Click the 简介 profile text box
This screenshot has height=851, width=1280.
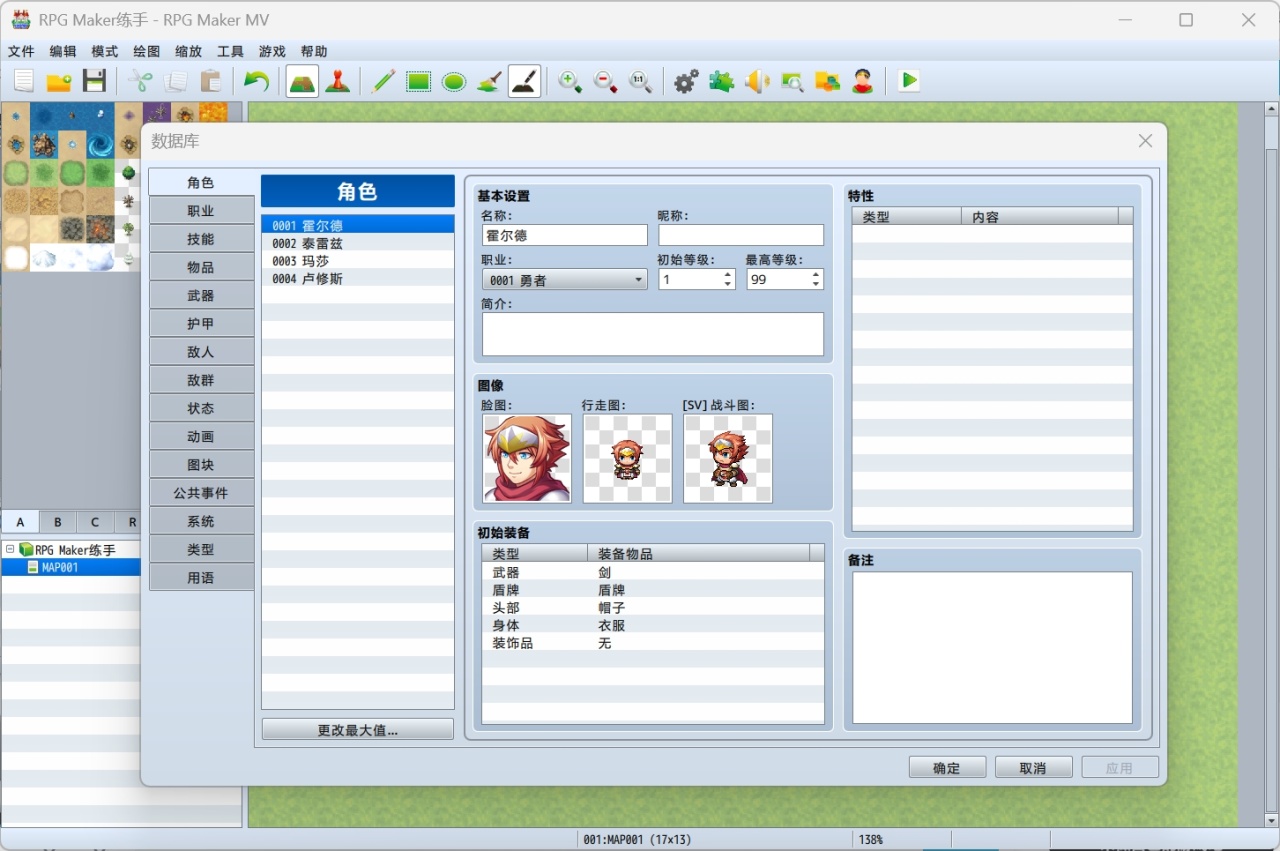653,334
